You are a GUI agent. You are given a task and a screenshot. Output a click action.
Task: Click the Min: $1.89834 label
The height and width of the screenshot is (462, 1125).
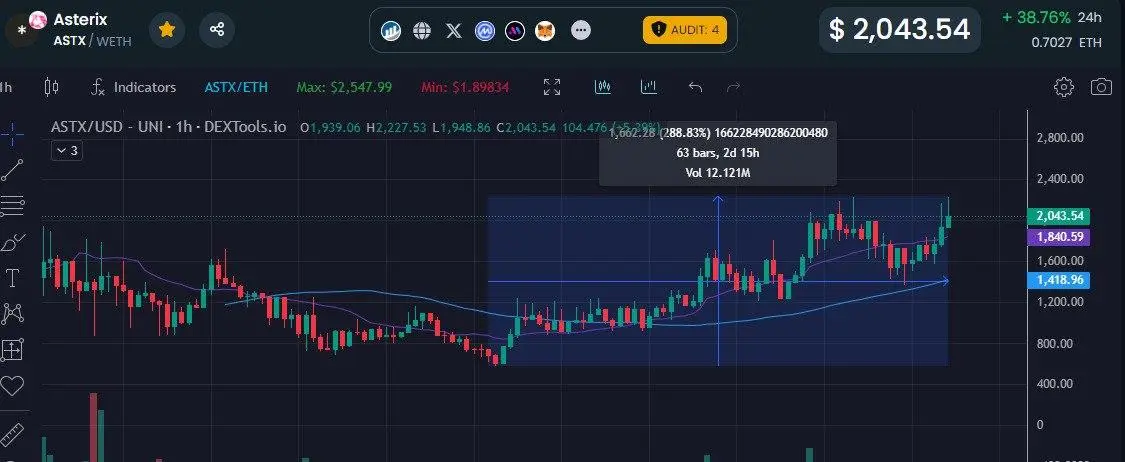(466, 88)
